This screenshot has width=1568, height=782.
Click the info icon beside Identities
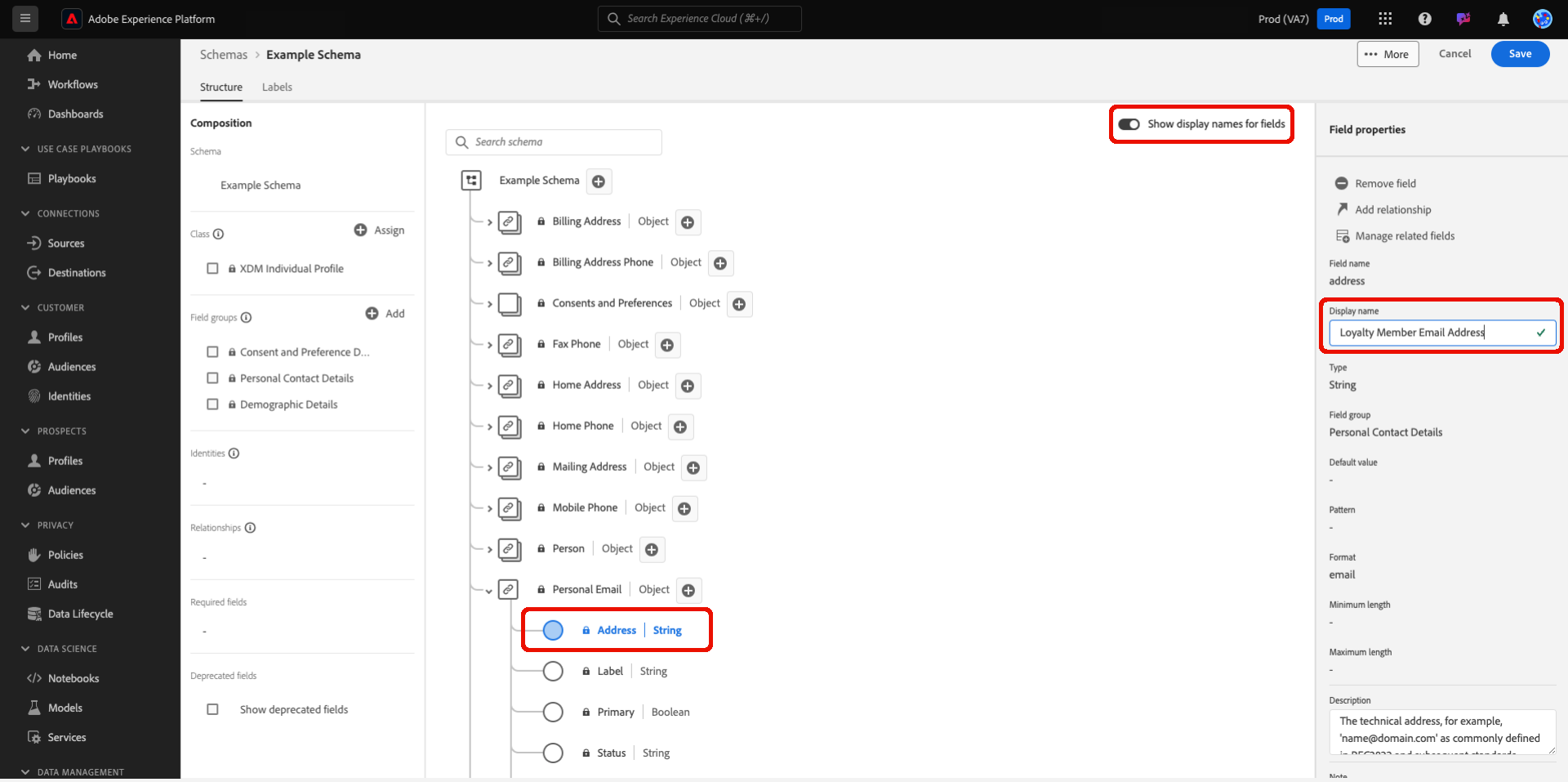pyautogui.click(x=234, y=453)
